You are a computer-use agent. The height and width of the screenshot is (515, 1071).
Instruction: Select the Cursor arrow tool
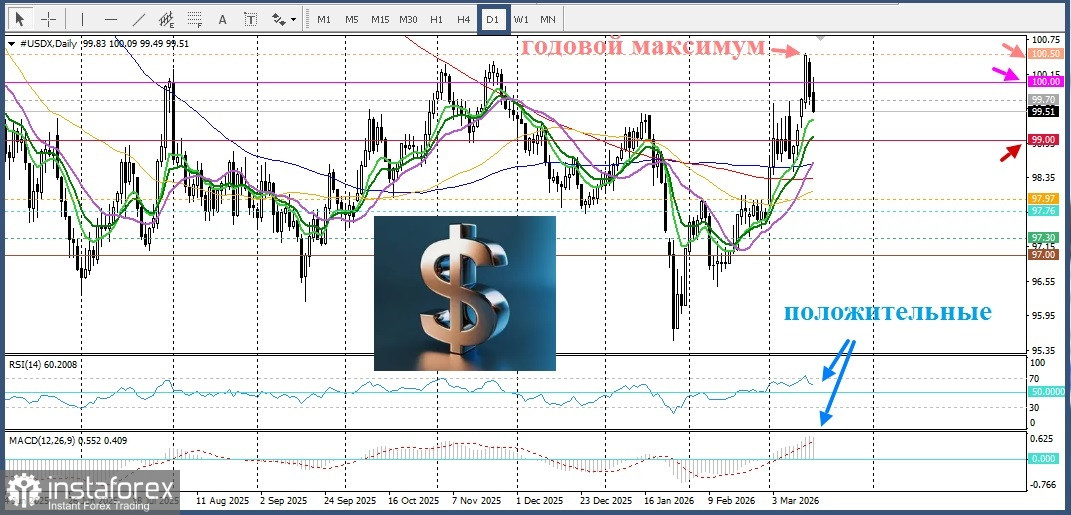click(x=20, y=19)
